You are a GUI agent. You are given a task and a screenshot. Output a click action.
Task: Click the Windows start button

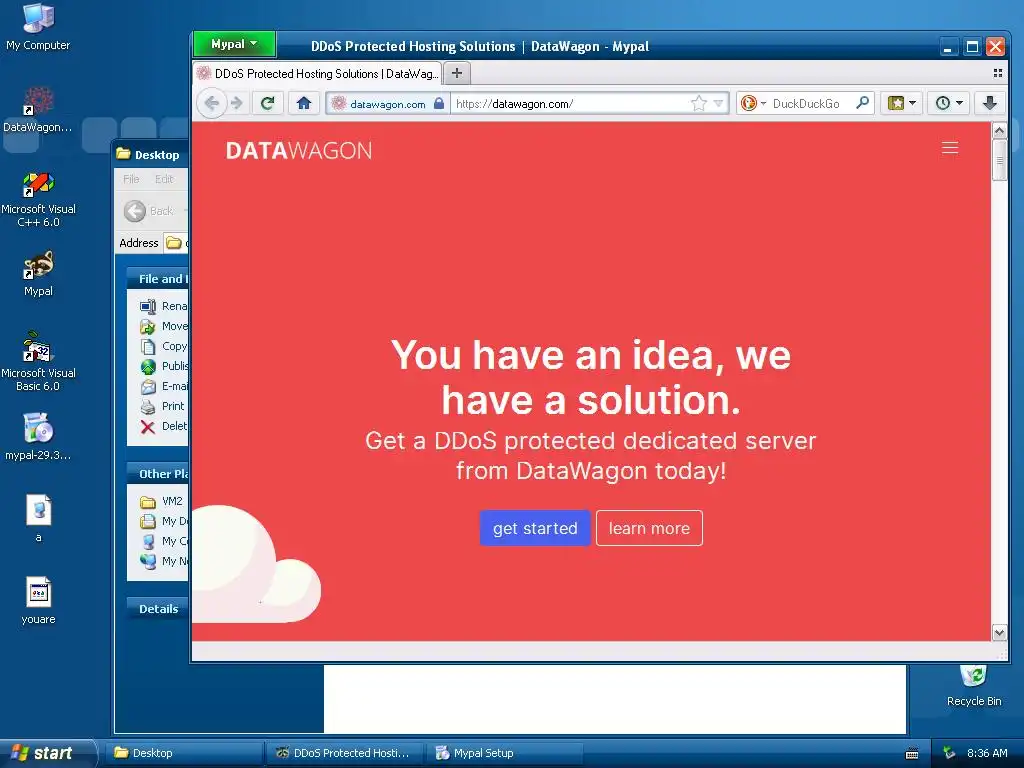46,753
